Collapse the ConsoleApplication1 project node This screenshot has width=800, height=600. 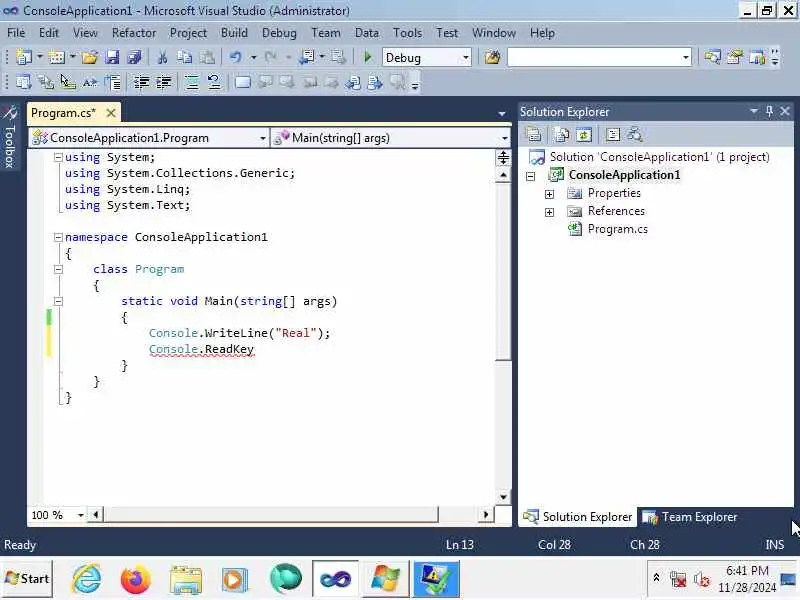pos(531,176)
